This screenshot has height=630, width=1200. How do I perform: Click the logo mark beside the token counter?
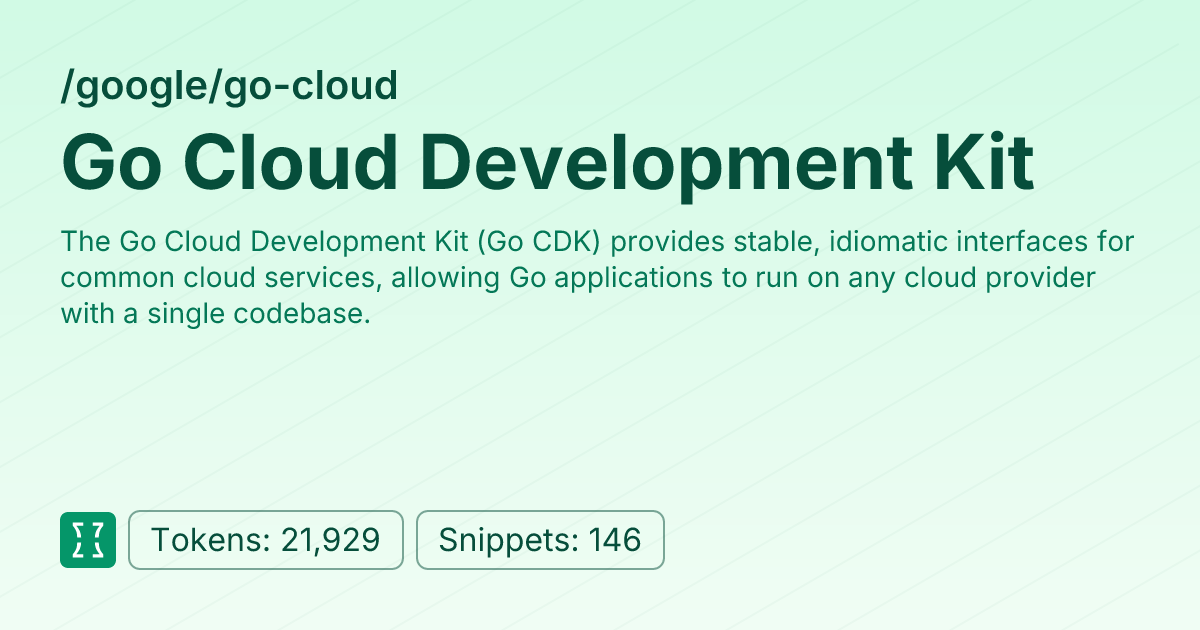[x=87, y=540]
